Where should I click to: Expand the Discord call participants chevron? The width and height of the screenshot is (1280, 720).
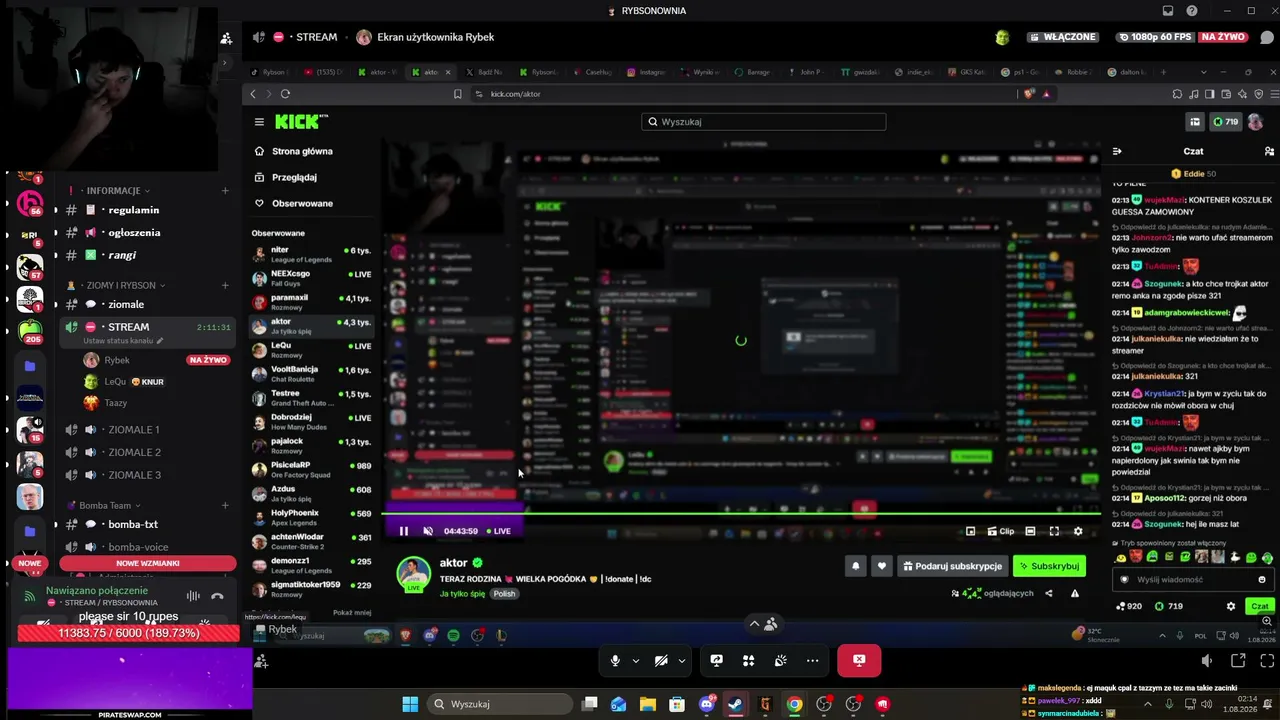(754, 623)
